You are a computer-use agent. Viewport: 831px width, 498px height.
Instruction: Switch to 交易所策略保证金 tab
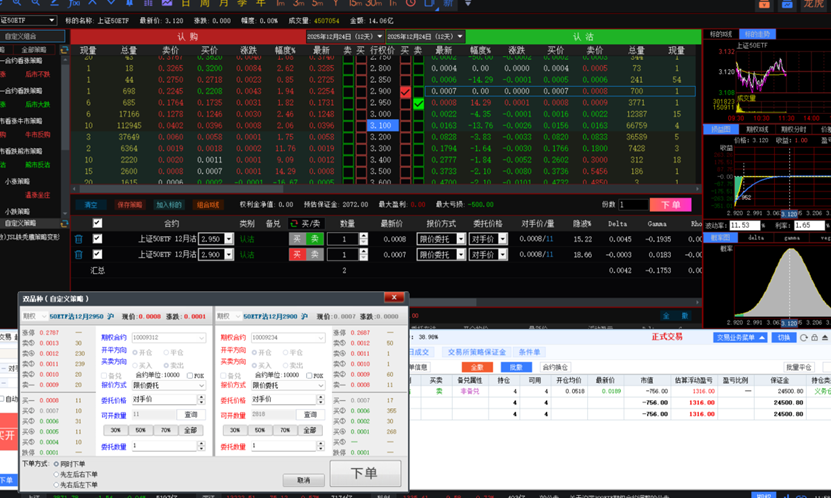476,352
